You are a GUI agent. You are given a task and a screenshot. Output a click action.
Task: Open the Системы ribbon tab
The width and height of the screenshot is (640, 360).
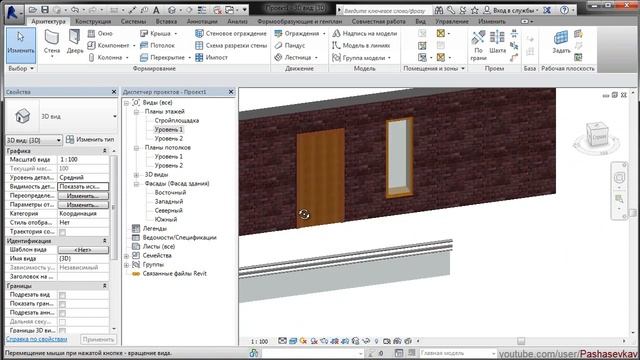point(133,21)
